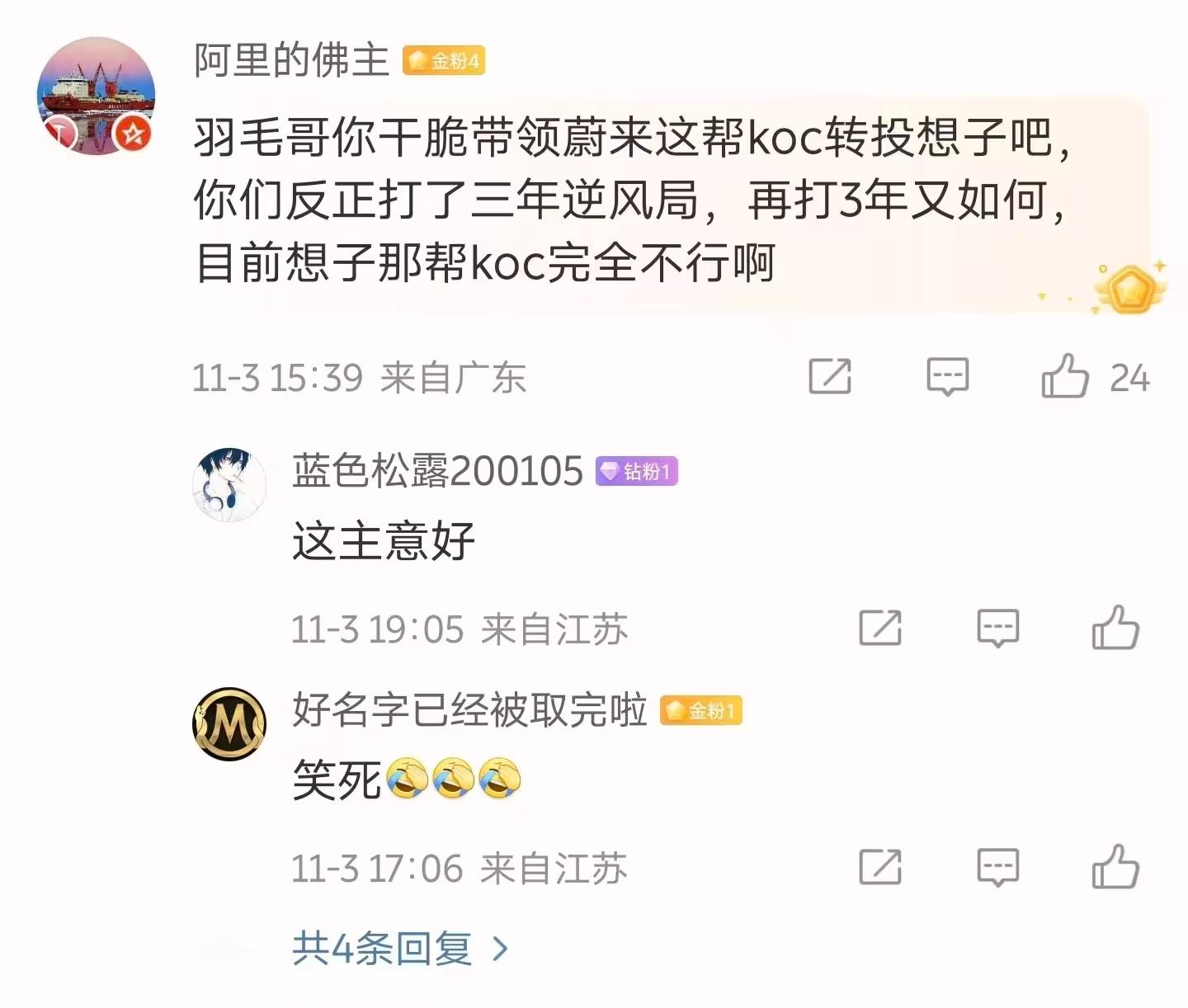Open reply icon on 阿里的佛主 comment
Viewport: 1188px width, 1008px height.
948,377
